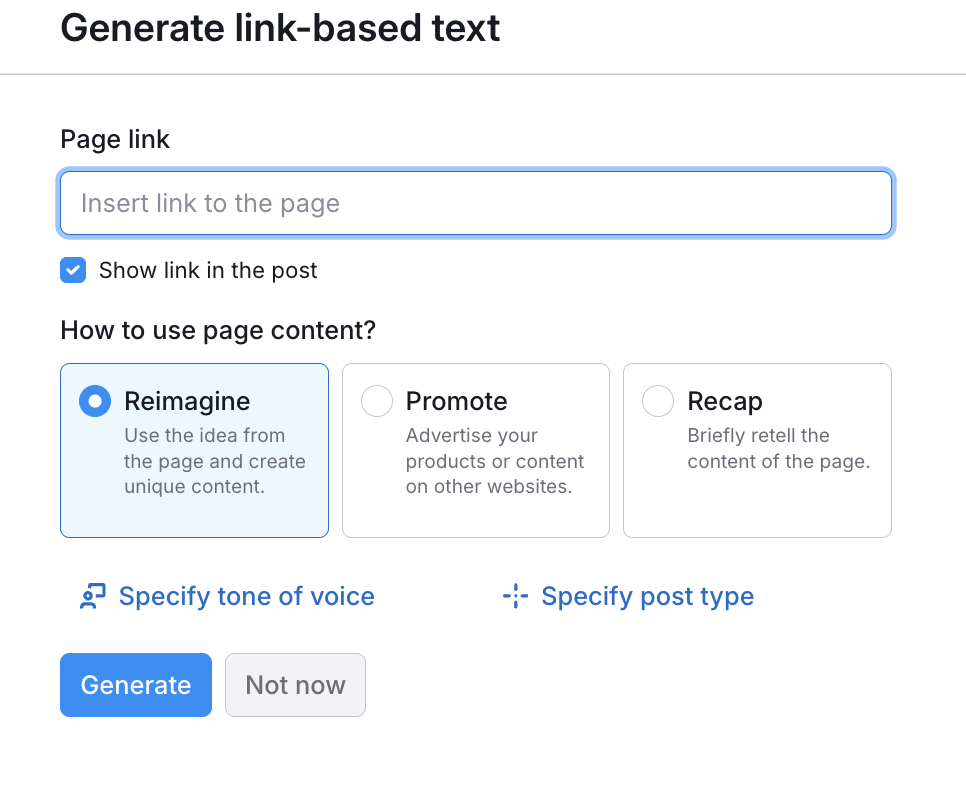The height and width of the screenshot is (806, 966).
Task: Click the Promote radio circle
Action: [x=376, y=401]
